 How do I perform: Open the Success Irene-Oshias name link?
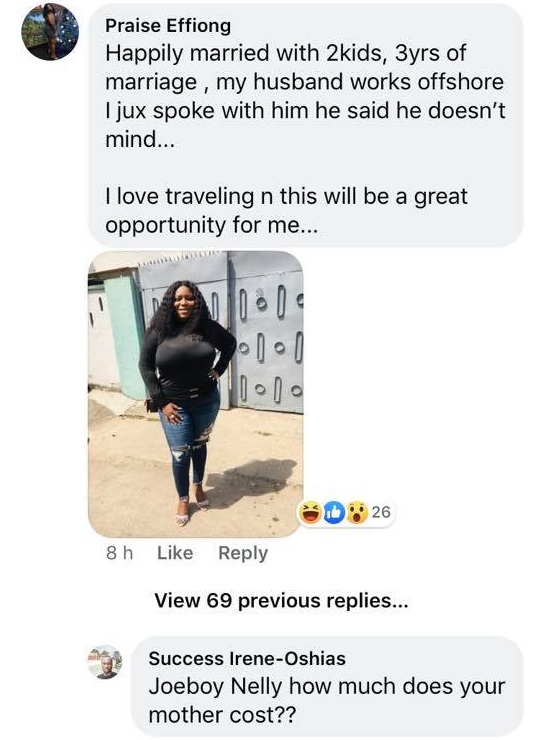point(247,658)
